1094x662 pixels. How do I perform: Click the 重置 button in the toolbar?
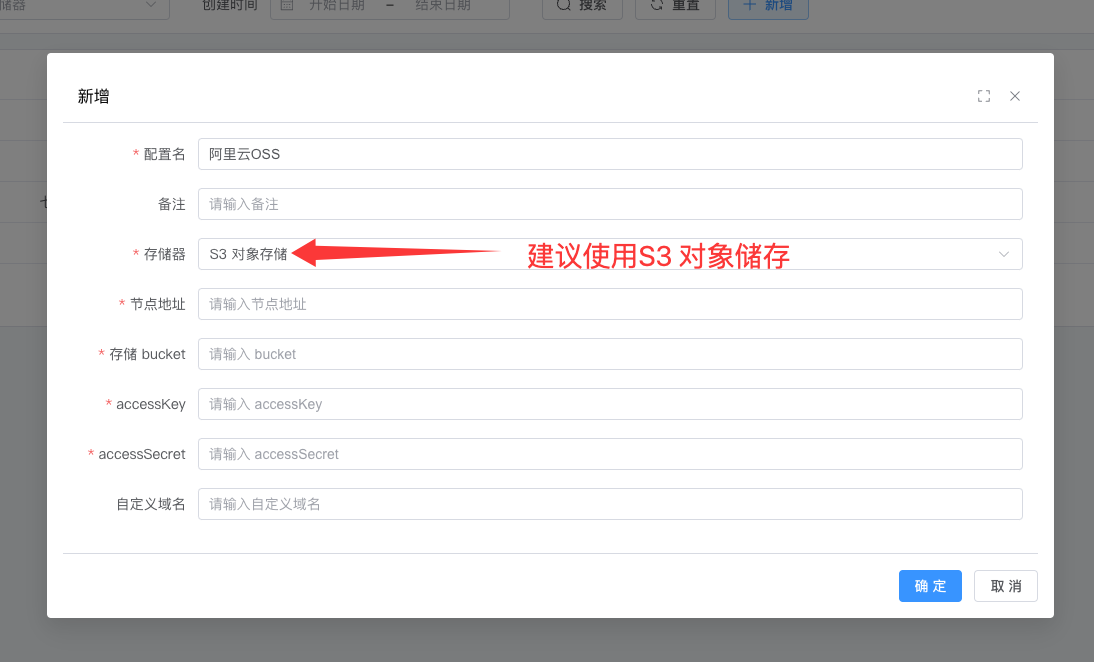[675, 6]
